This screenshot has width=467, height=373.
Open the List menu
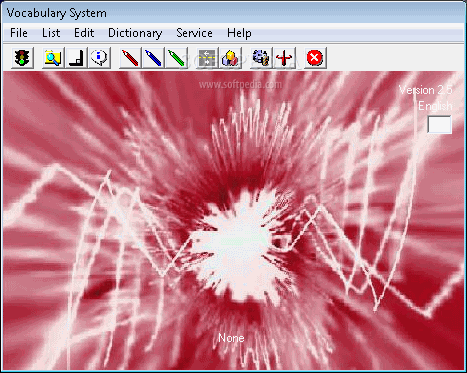(x=51, y=33)
